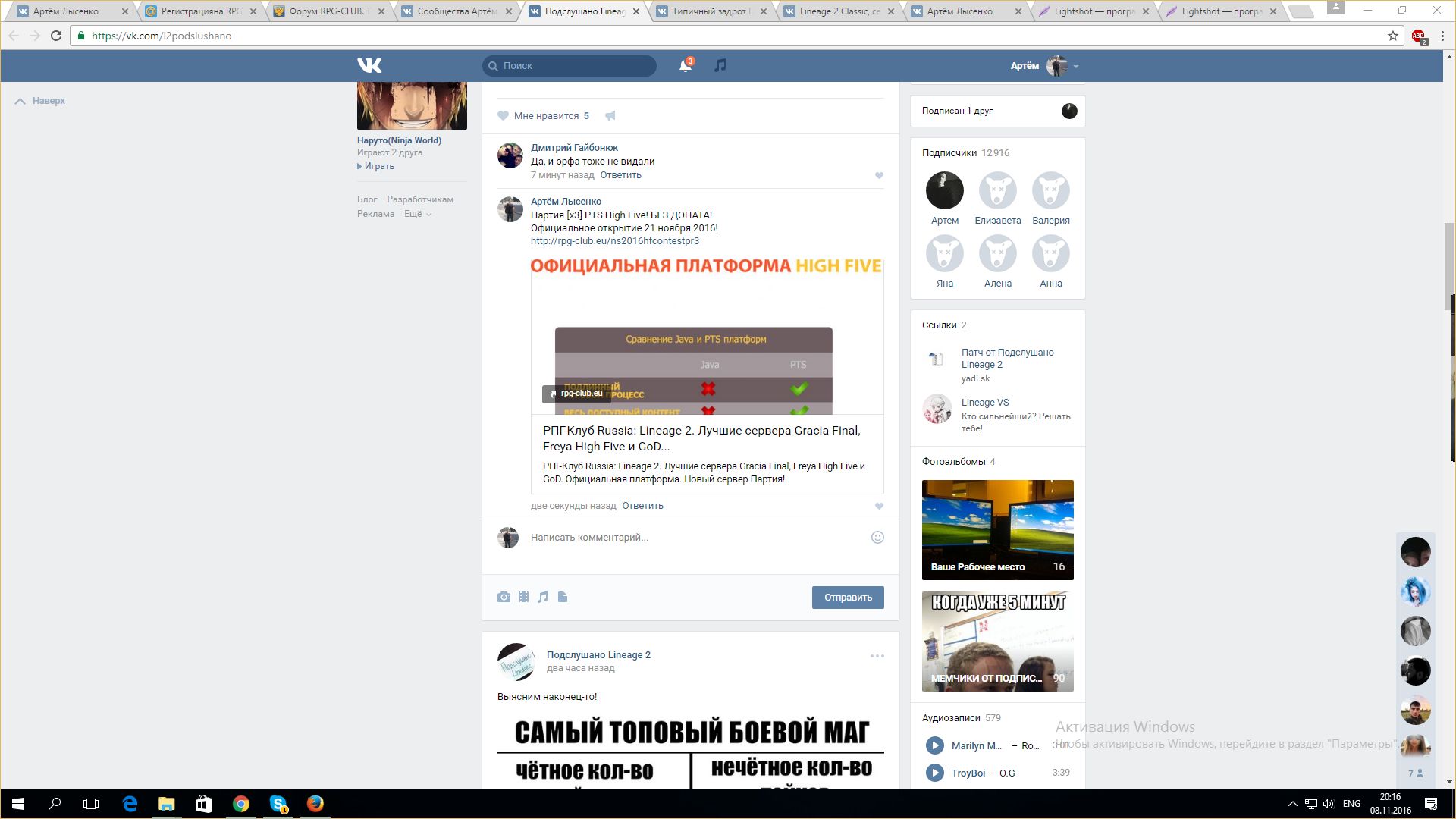Image resolution: width=1456 pixels, height=819 pixels.
Task: Attach a photo with the camera icon
Action: (504, 598)
